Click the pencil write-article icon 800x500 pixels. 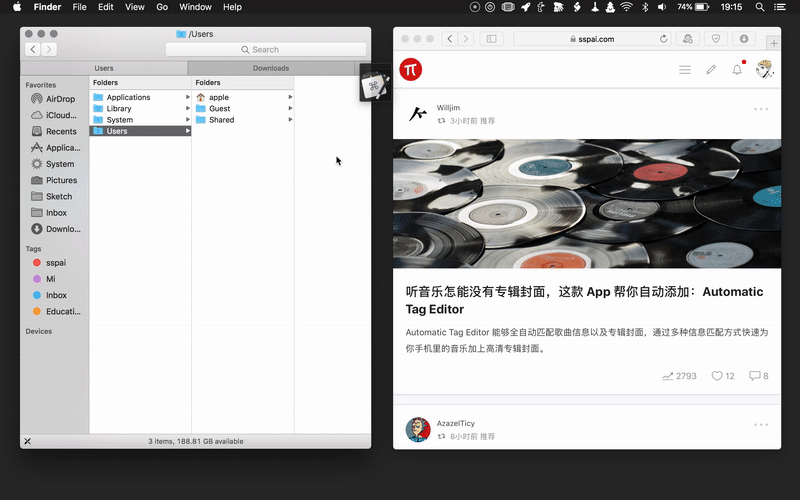(711, 70)
